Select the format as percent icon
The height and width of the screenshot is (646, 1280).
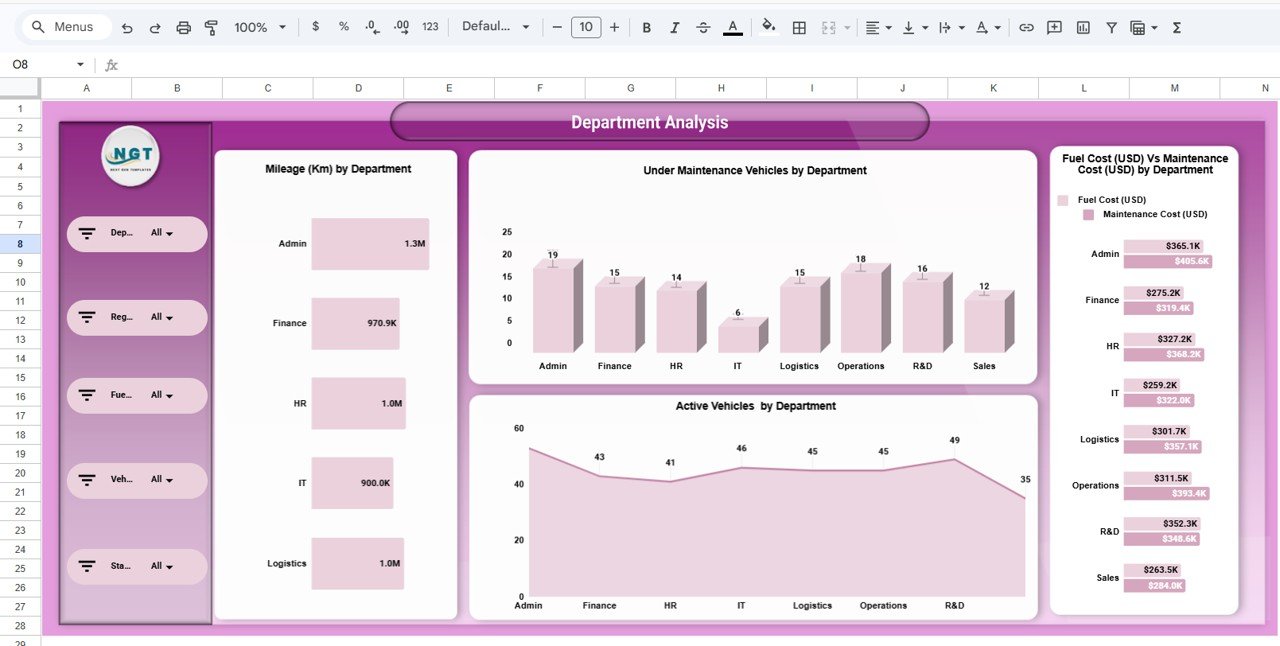click(343, 27)
